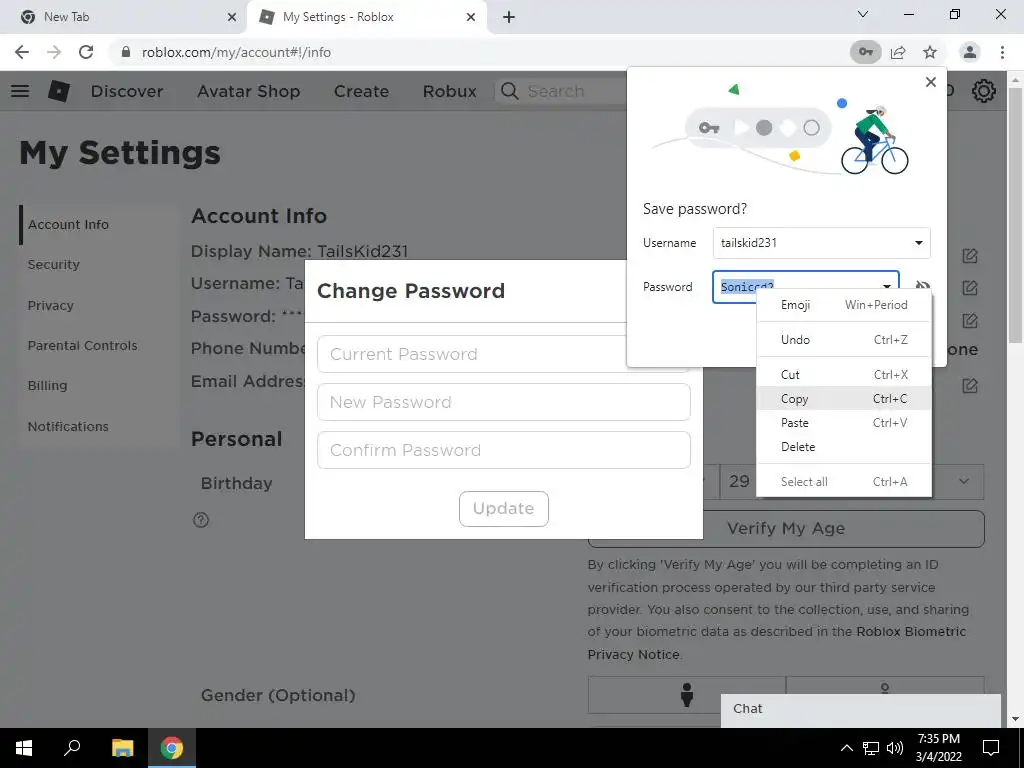Click the Birthday help question mark icon
Image resolution: width=1024 pixels, height=768 pixels.
point(201,520)
